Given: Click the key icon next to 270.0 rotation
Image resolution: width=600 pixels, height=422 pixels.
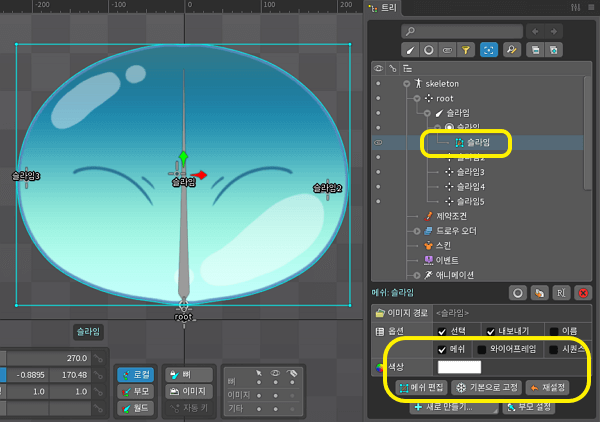Looking at the screenshot, I should (x=99, y=358).
